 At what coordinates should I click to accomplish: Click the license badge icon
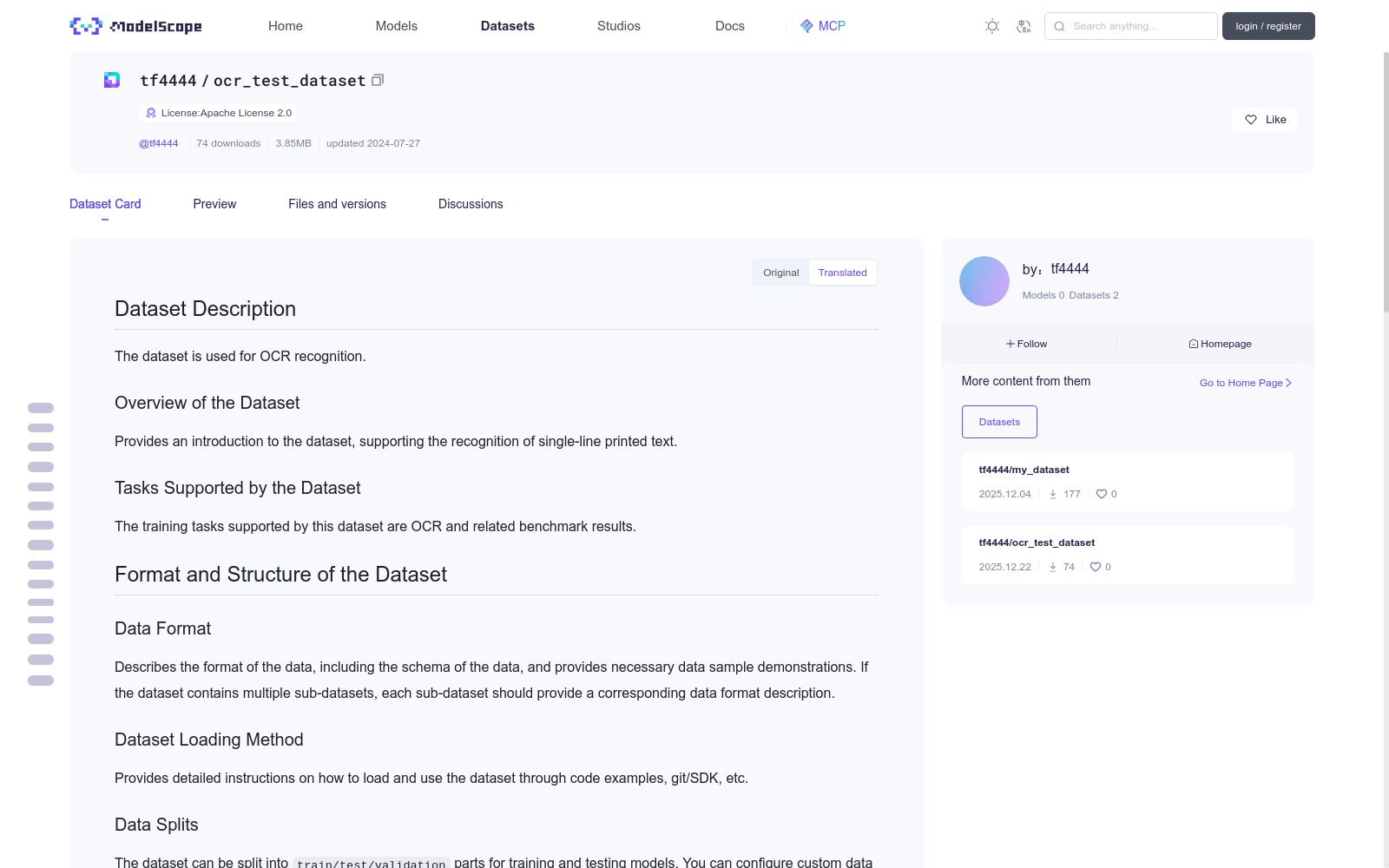(x=151, y=113)
